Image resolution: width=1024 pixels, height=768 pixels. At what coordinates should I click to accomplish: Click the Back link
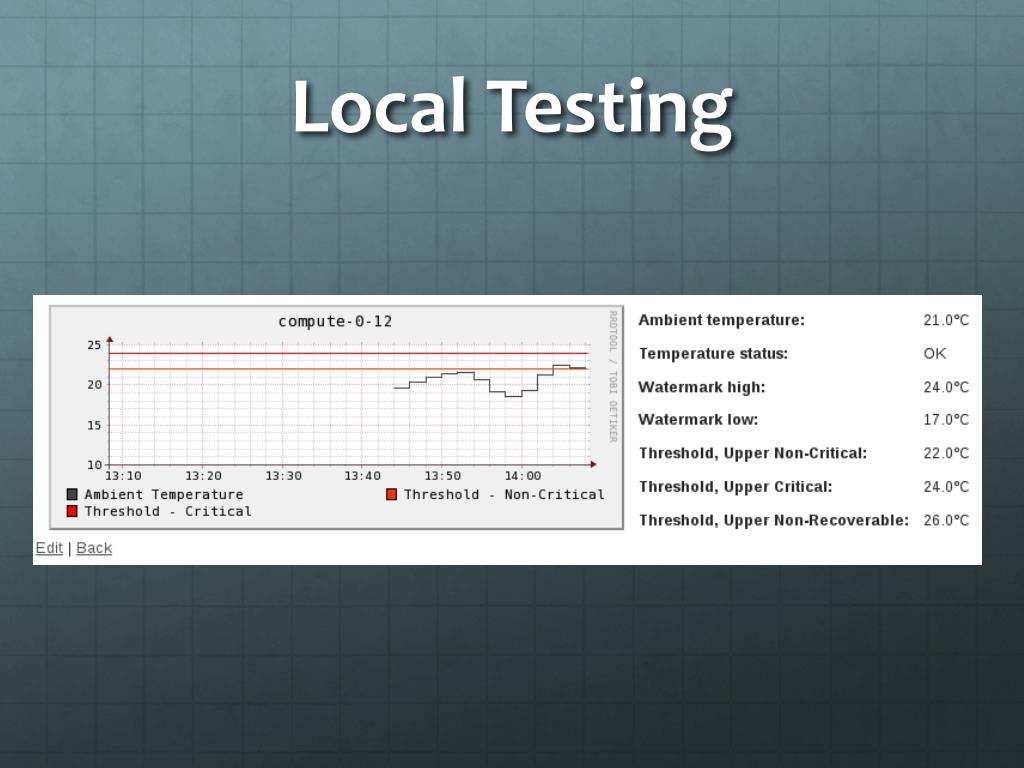pyautogui.click(x=94, y=548)
